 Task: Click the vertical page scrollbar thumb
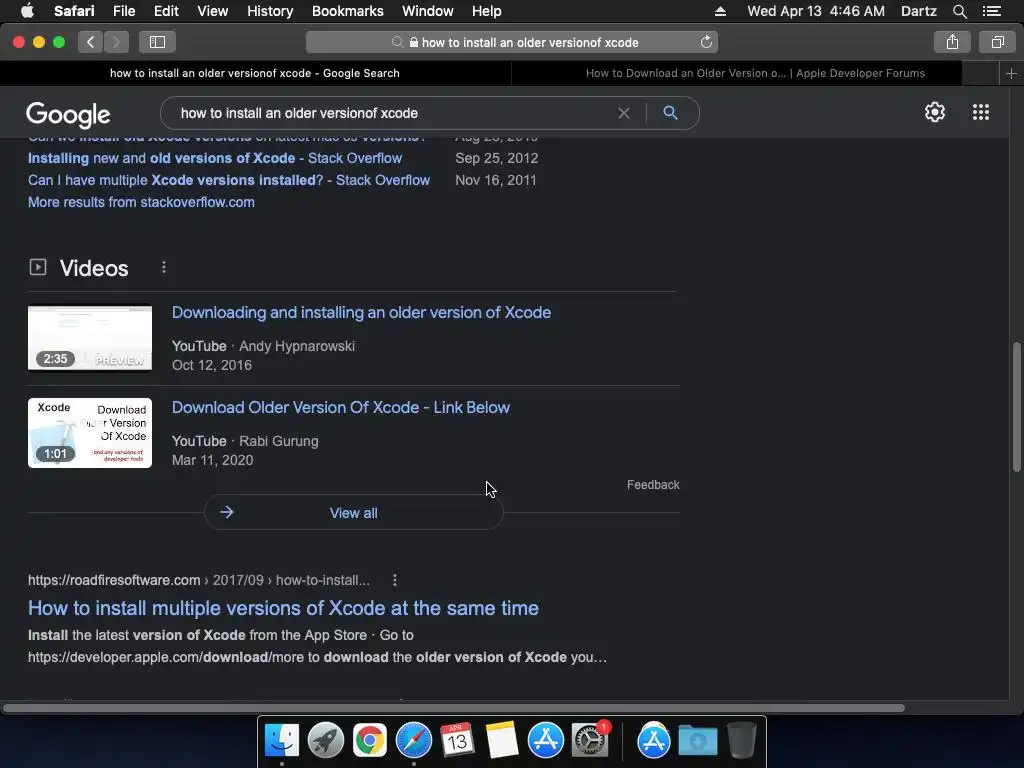pyautogui.click(x=1016, y=406)
